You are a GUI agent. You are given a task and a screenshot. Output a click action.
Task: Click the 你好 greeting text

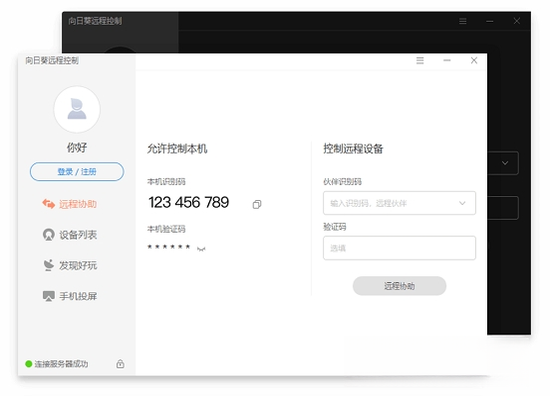(x=77, y=147)
